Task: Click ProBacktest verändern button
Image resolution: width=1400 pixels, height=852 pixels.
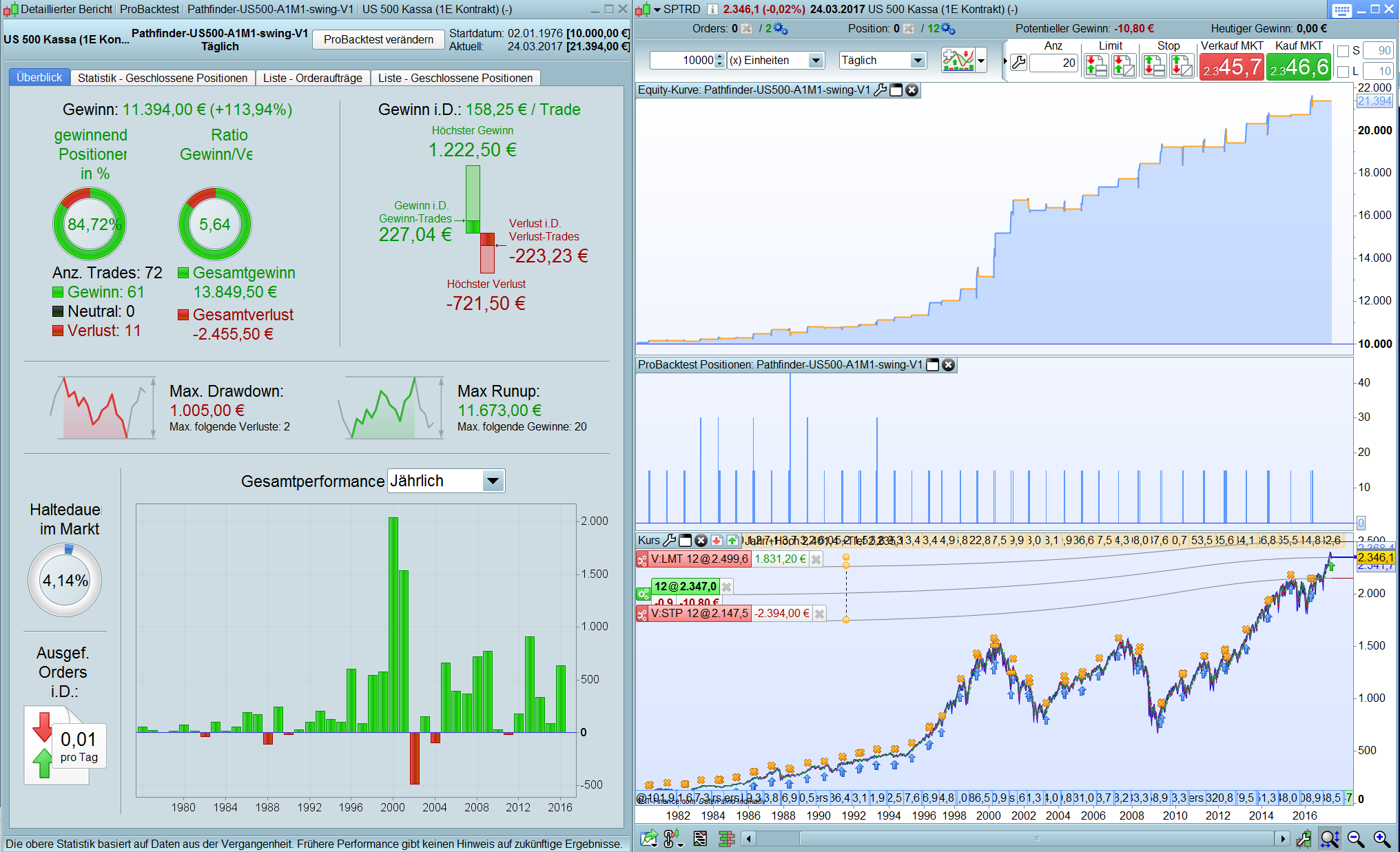Action: (378, 39)
